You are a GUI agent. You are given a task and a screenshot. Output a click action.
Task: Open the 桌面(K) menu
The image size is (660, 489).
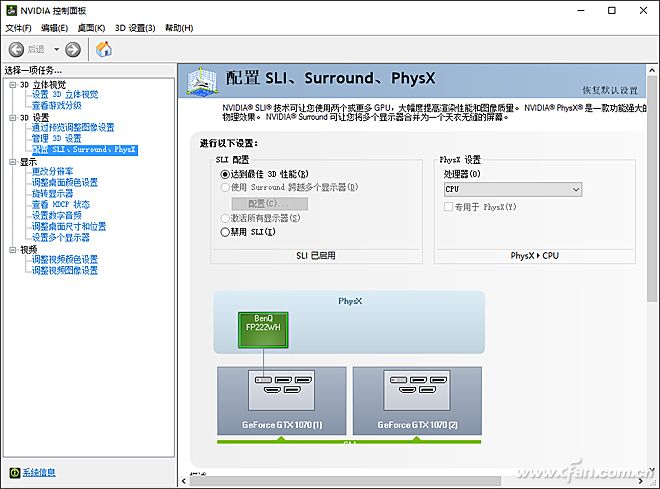91,28
